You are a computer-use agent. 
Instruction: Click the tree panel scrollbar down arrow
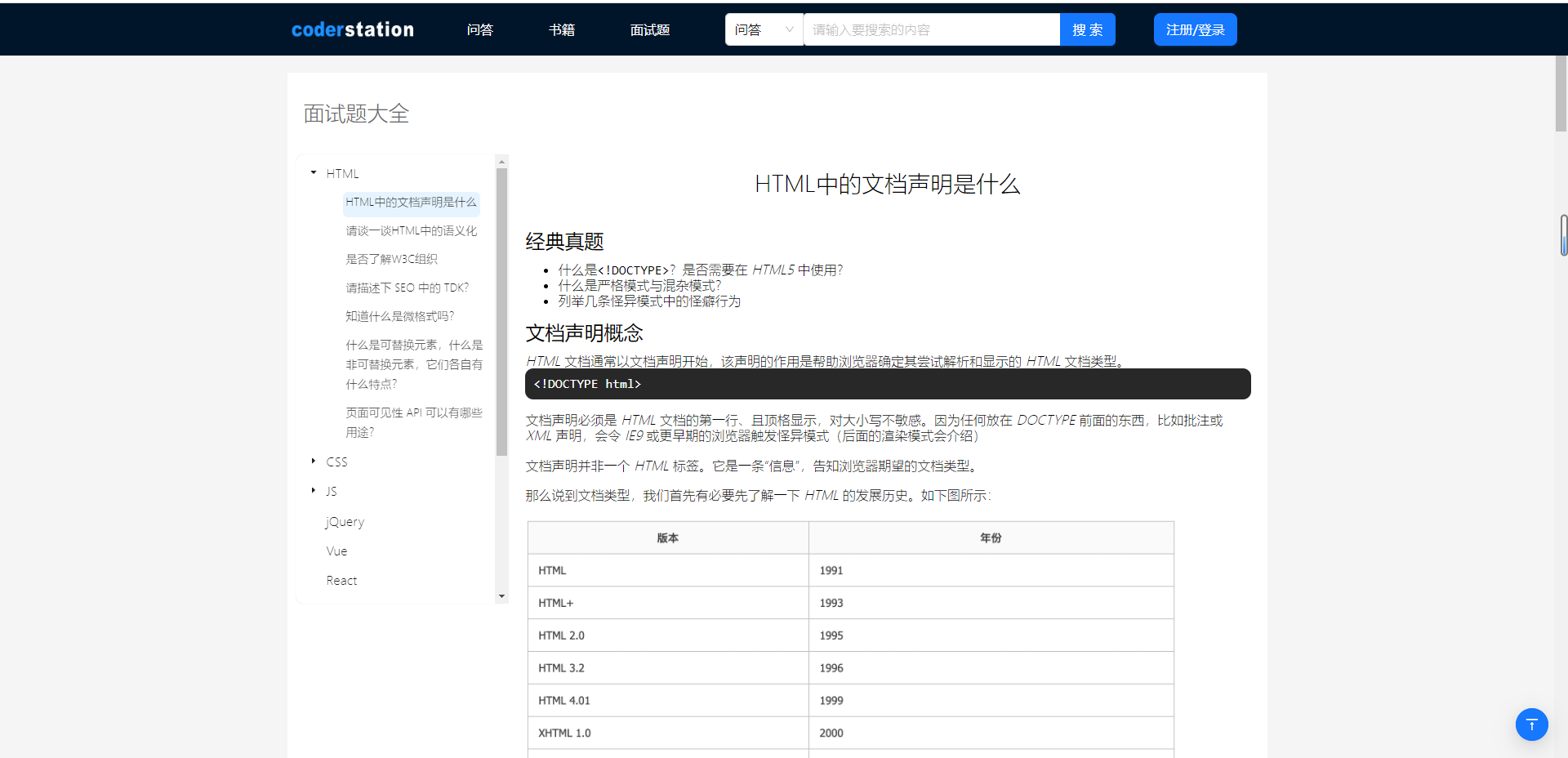click(x=502, y=596)
